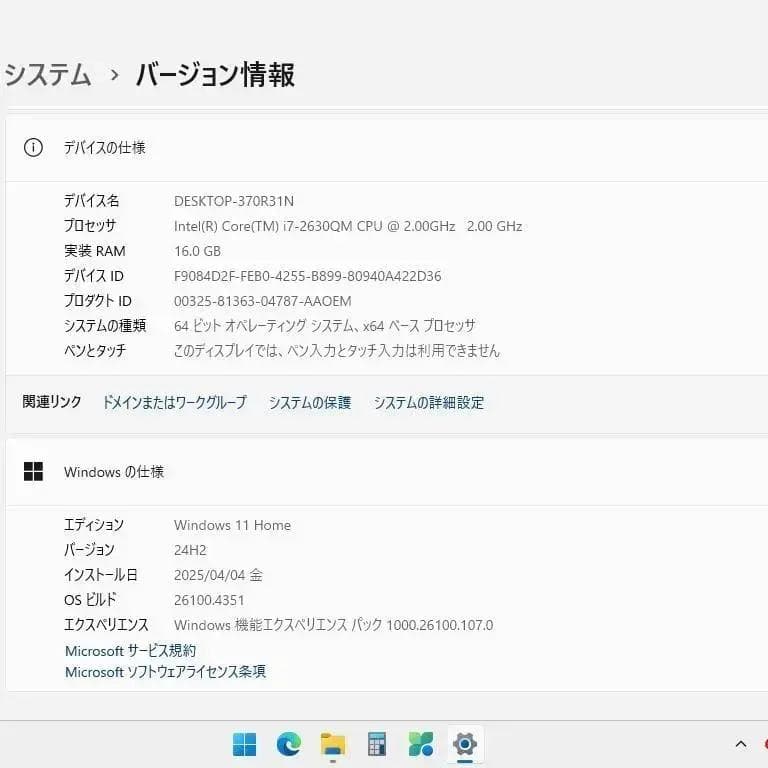Open システムの詳細設定 link
This screenshot has height=768, width=768.
pyautogui.click(x=429, y=403)
